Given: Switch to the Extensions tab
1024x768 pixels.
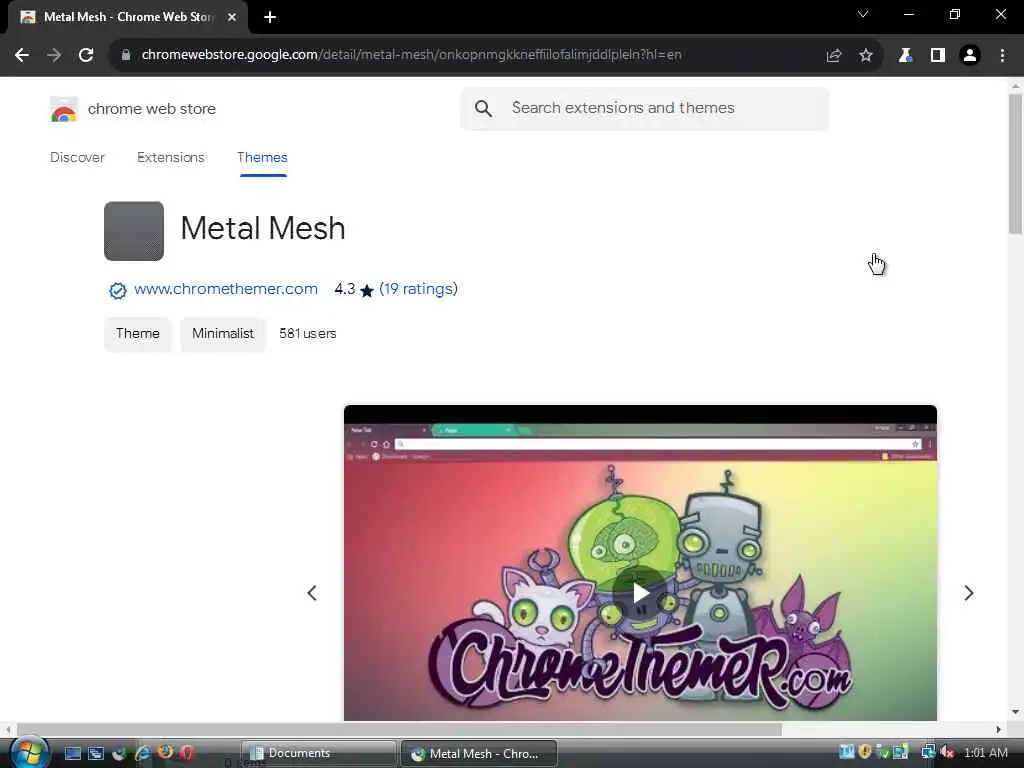Looking at the screenshot, I should coord(170,157).
